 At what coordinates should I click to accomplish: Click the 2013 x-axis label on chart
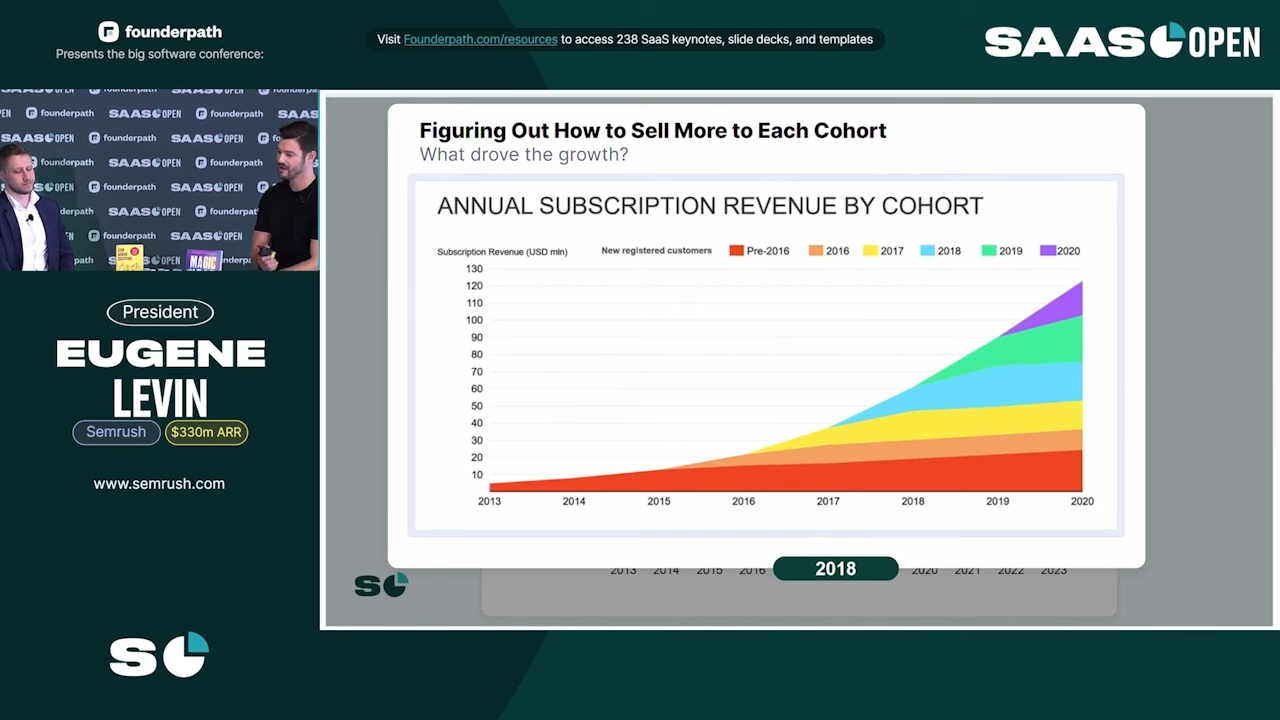[489, 501]
